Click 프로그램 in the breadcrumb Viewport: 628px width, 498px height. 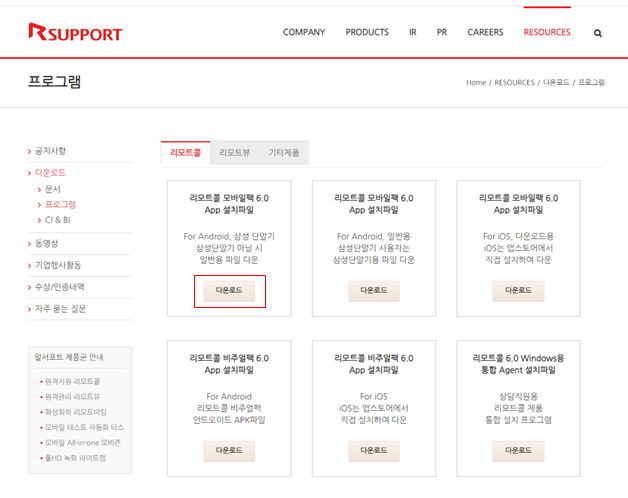pyautogui.click(x=591, y=83)
